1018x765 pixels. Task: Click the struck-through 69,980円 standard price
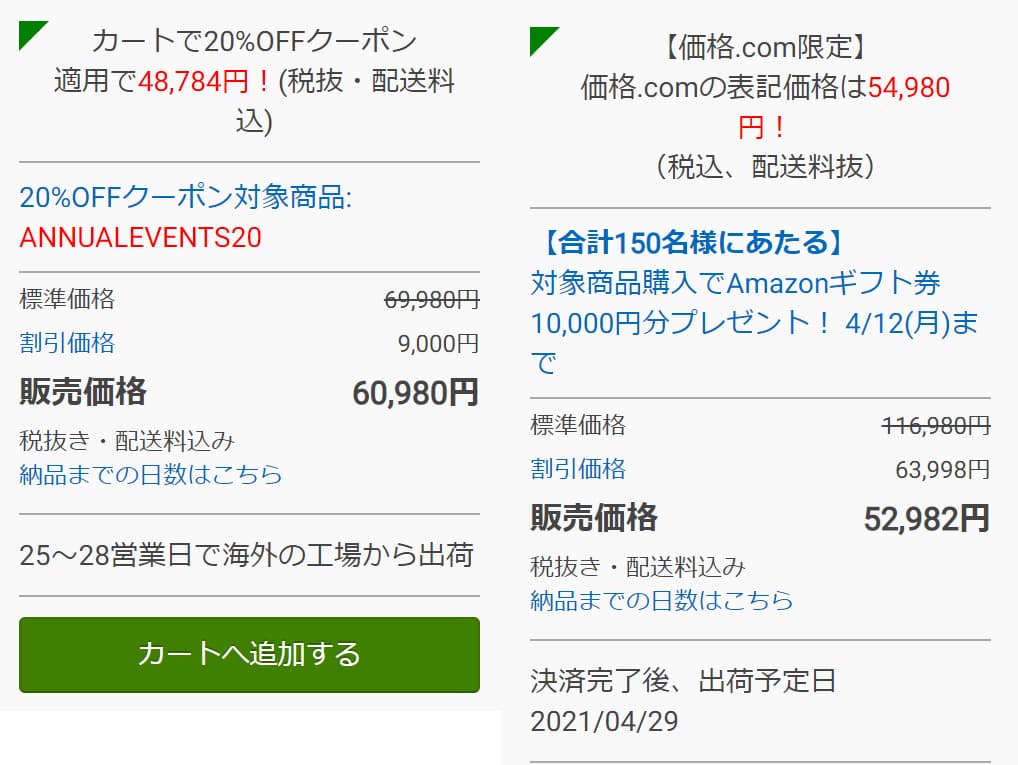tap(432, 300)
